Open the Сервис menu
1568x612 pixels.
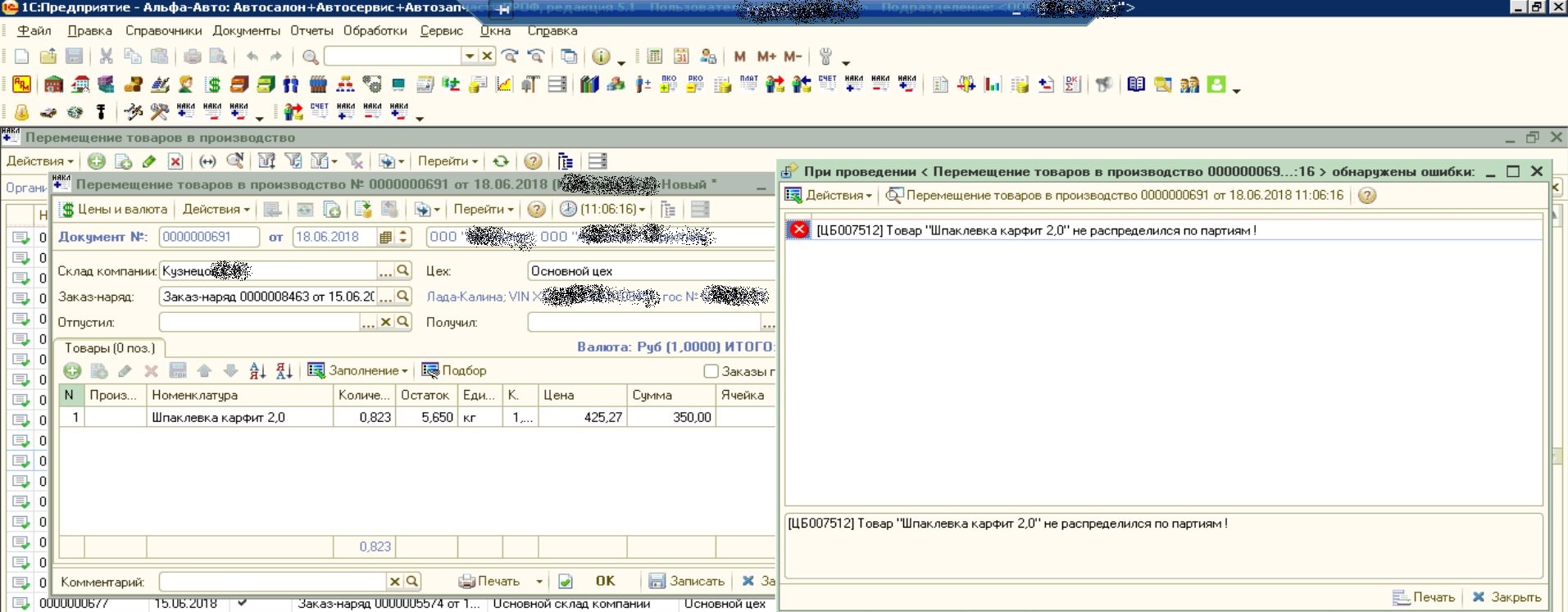point(441,31)
